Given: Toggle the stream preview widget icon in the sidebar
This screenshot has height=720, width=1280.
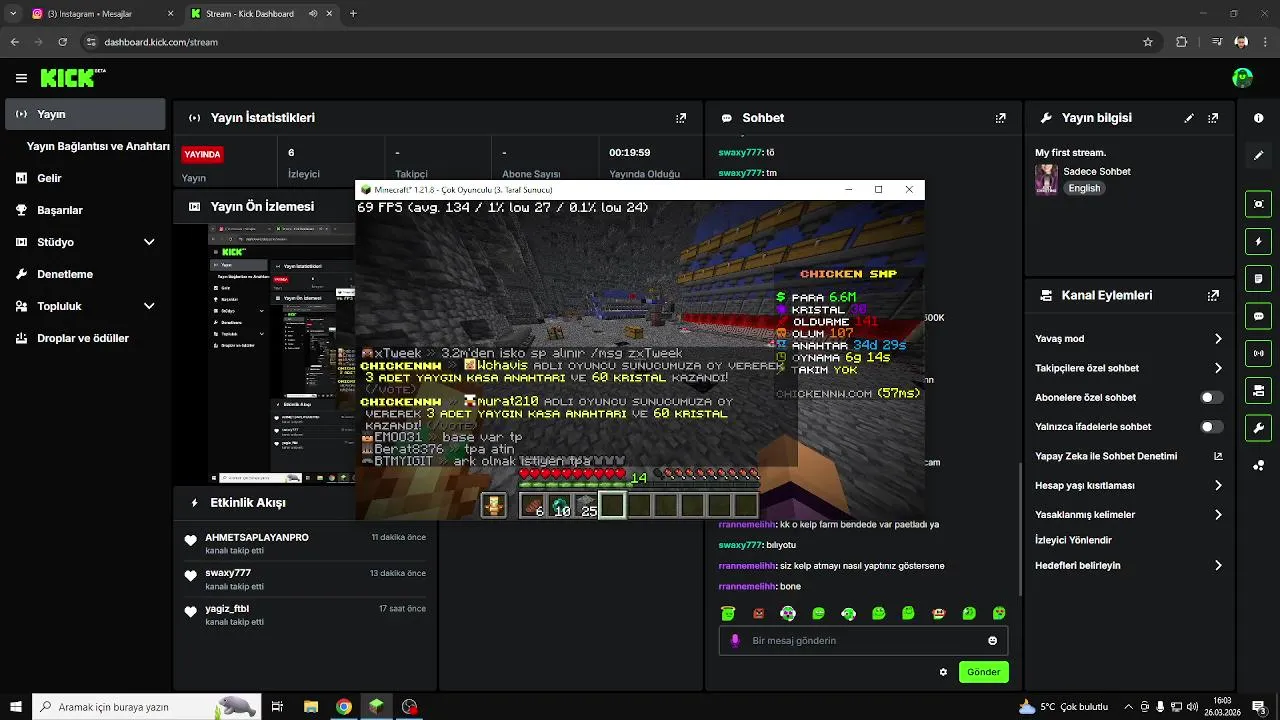Looking at the screenshot, I should 1259,204.
